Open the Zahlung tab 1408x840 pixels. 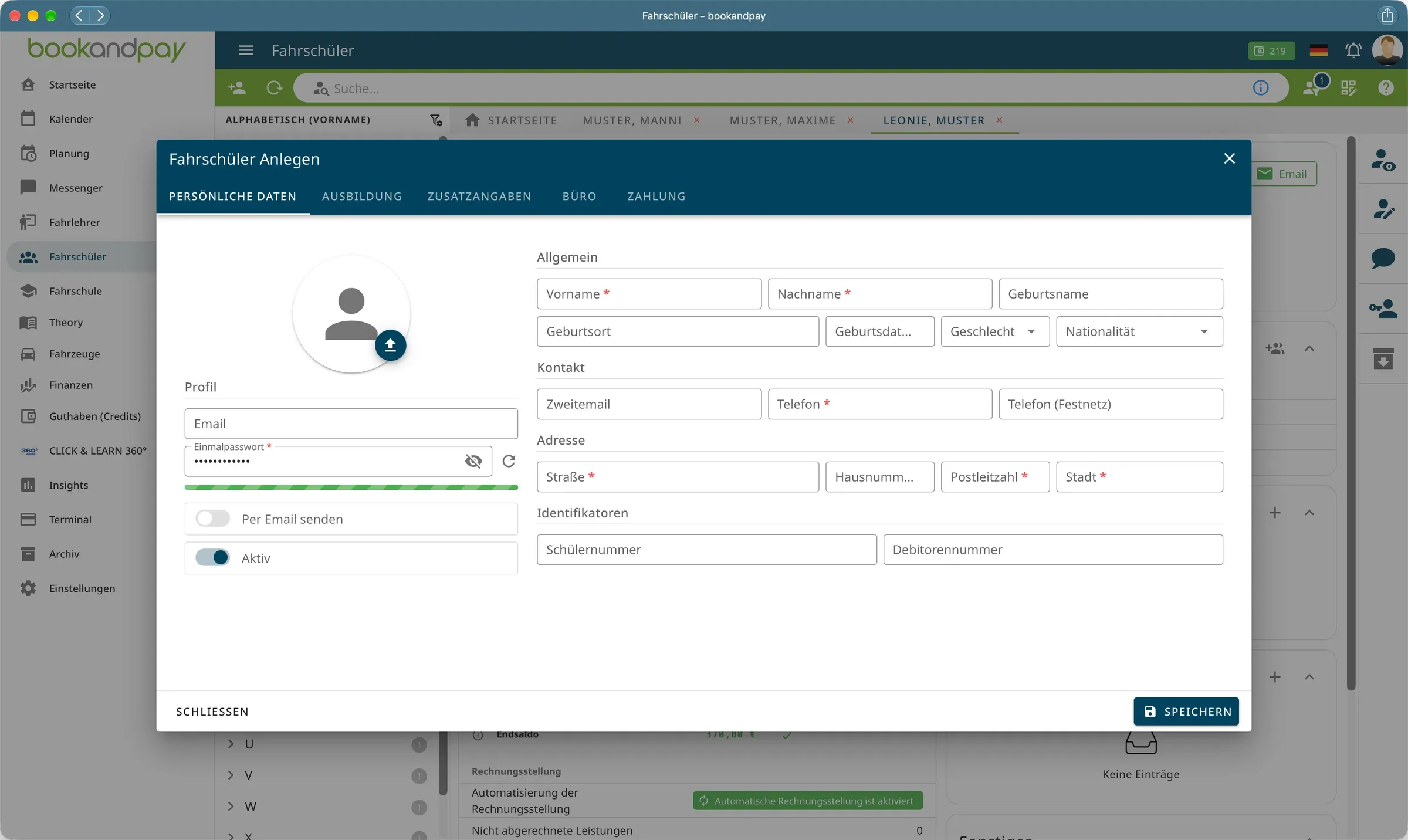tap(656, 196)
